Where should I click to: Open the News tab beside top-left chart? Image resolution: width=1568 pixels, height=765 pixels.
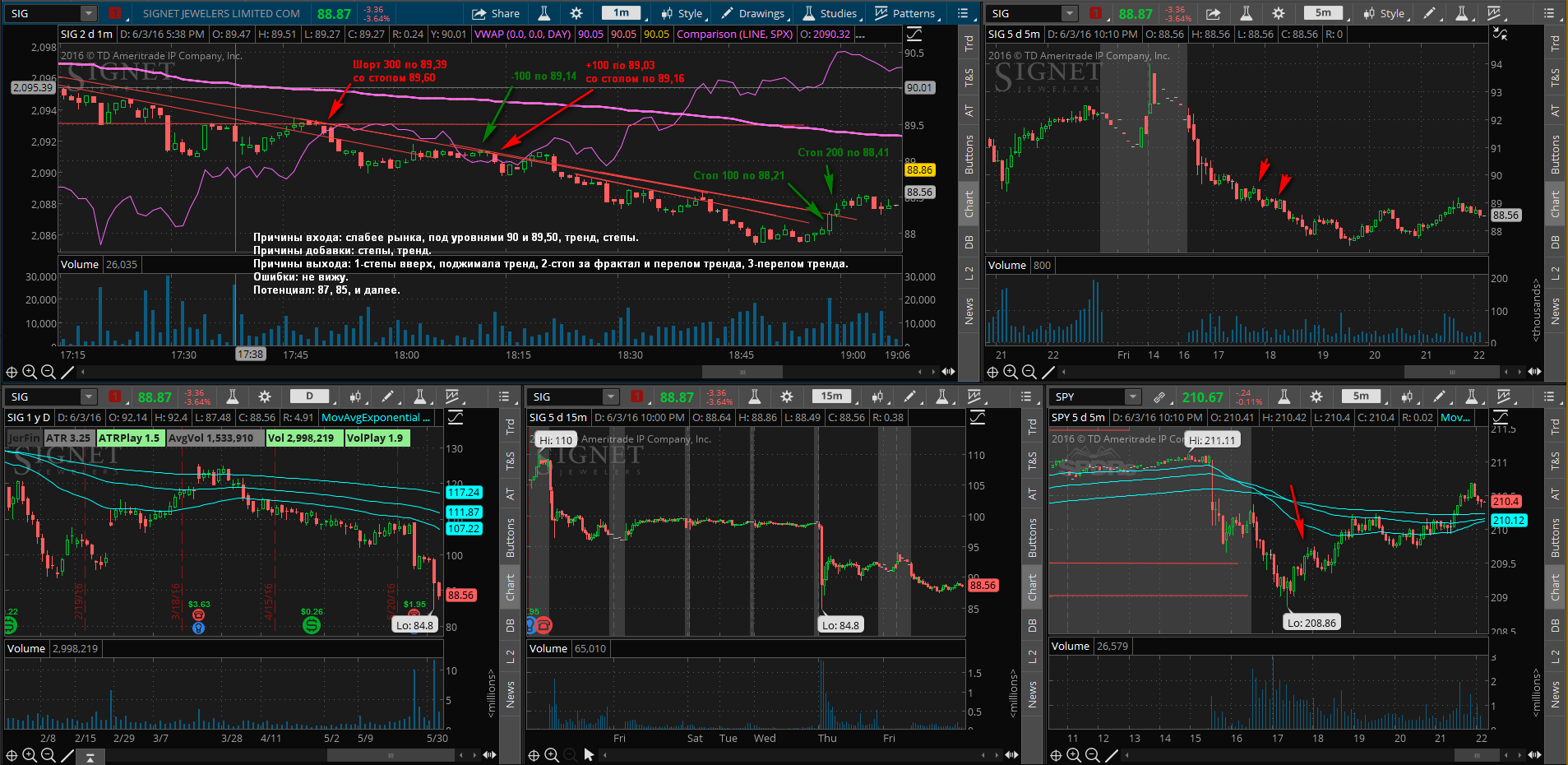(969, 311)
